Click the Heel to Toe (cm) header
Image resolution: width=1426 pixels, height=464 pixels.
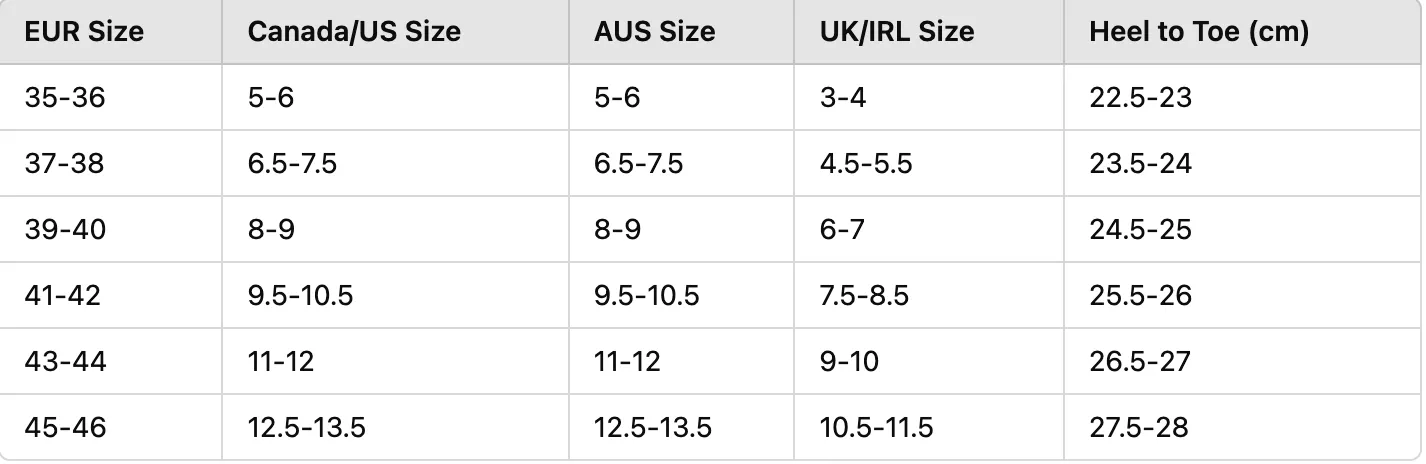click(x=1244, y=32)
